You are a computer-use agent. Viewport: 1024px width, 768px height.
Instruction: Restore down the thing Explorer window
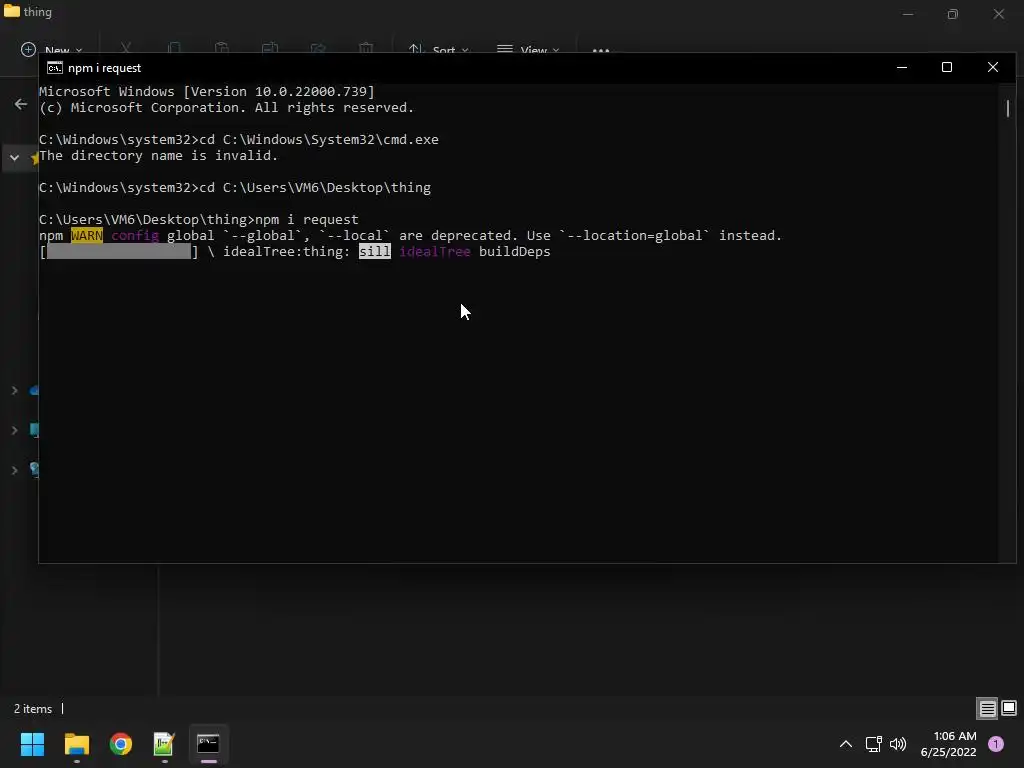(x=953, y=14)
